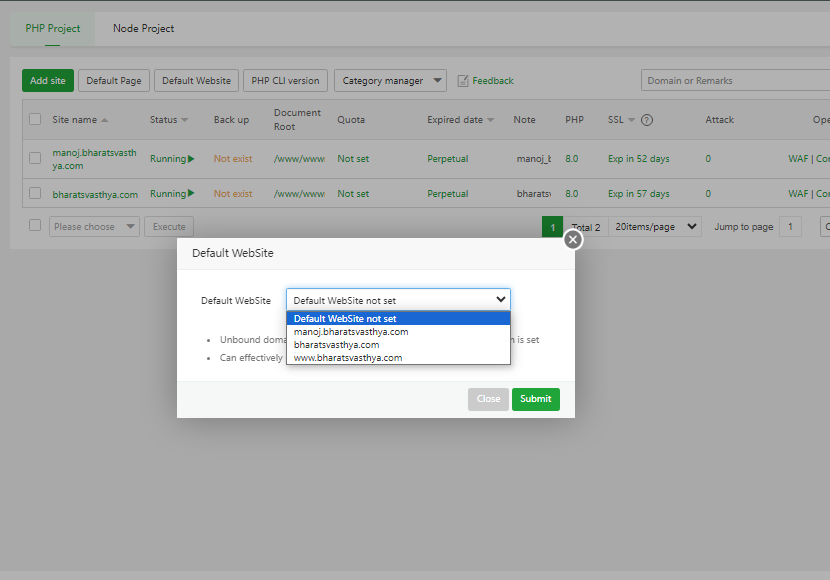Click the Feedback edit icon
This screenshot has height=580, width=830.
click(x=463, y=81)
